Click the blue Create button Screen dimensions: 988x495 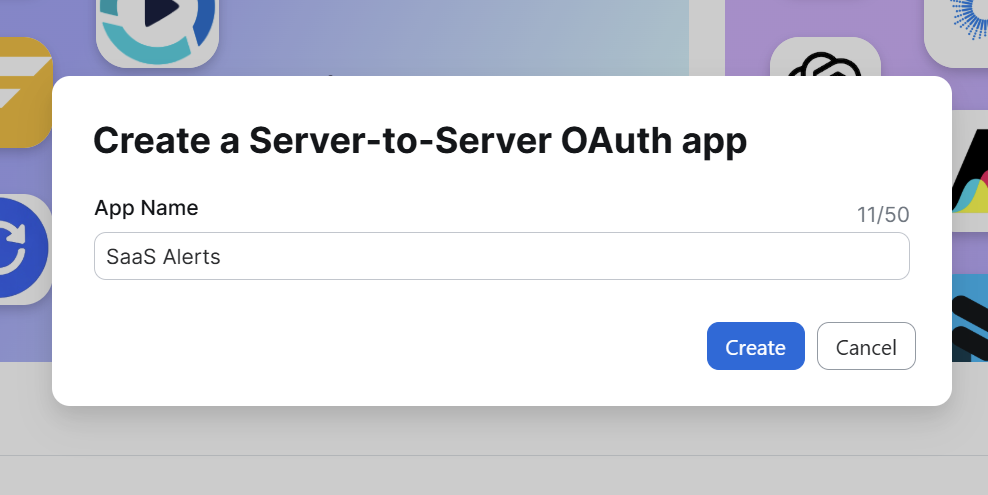pos(755,346)
